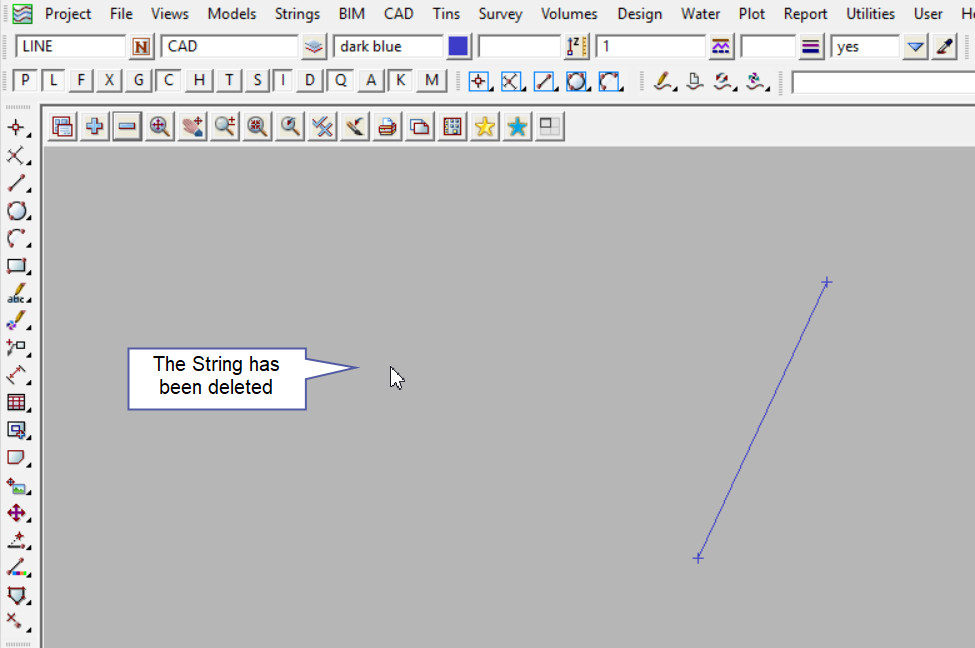The image size is (975, 648).
Task: Click the eyedropper same-as icon
Action: (x=945, y=47)
